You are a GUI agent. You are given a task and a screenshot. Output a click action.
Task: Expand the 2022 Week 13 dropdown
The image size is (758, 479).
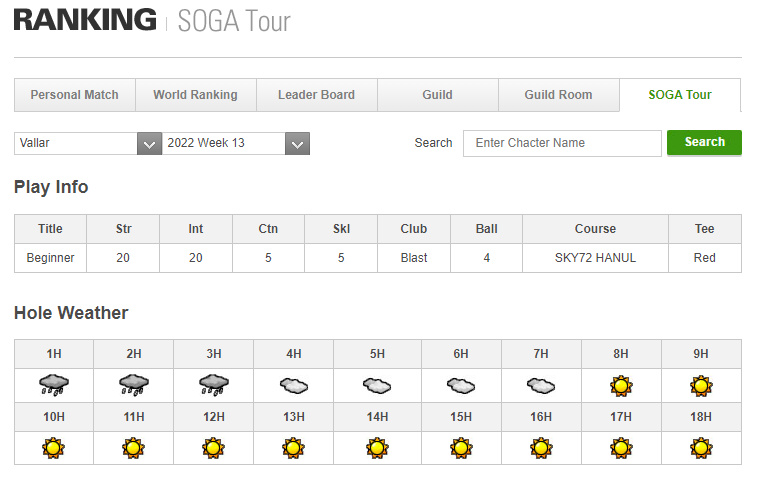point(236,143)
